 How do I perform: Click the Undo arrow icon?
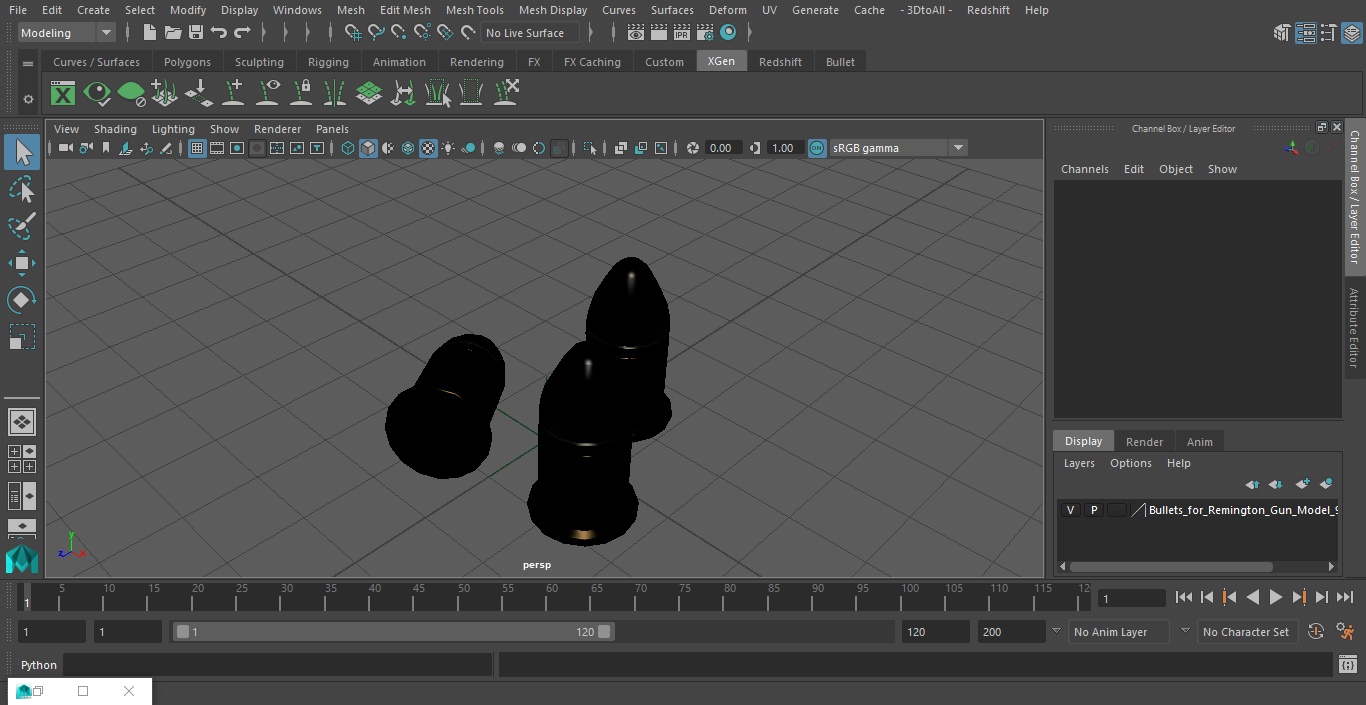(x=219, y=33)
